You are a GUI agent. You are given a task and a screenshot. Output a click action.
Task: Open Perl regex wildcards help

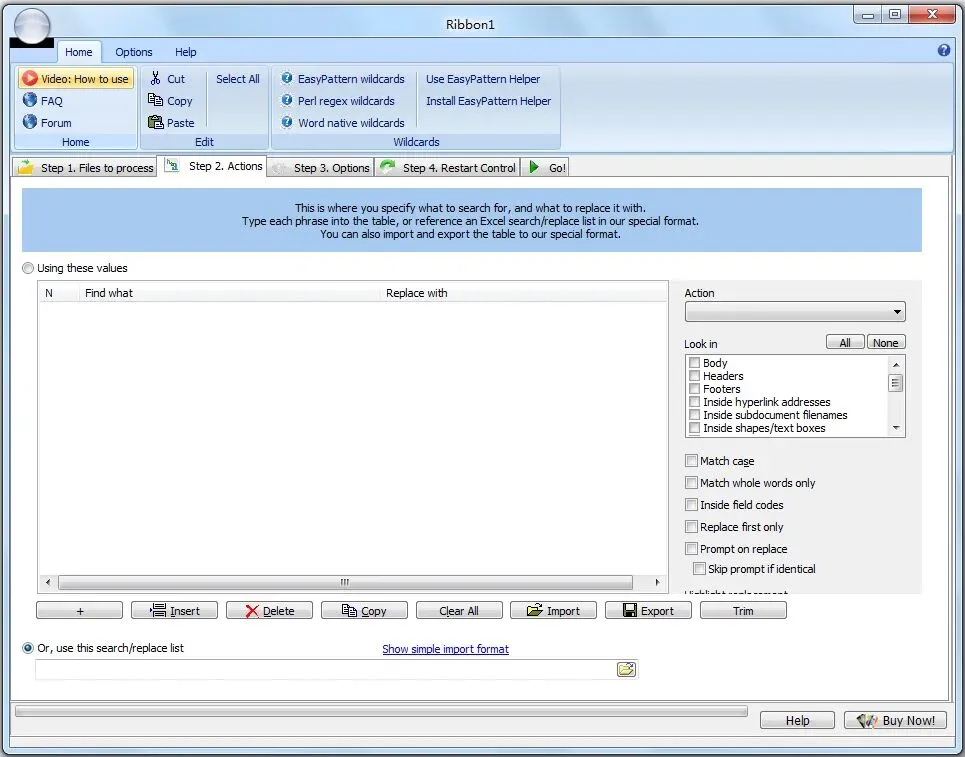pos(338,100)
